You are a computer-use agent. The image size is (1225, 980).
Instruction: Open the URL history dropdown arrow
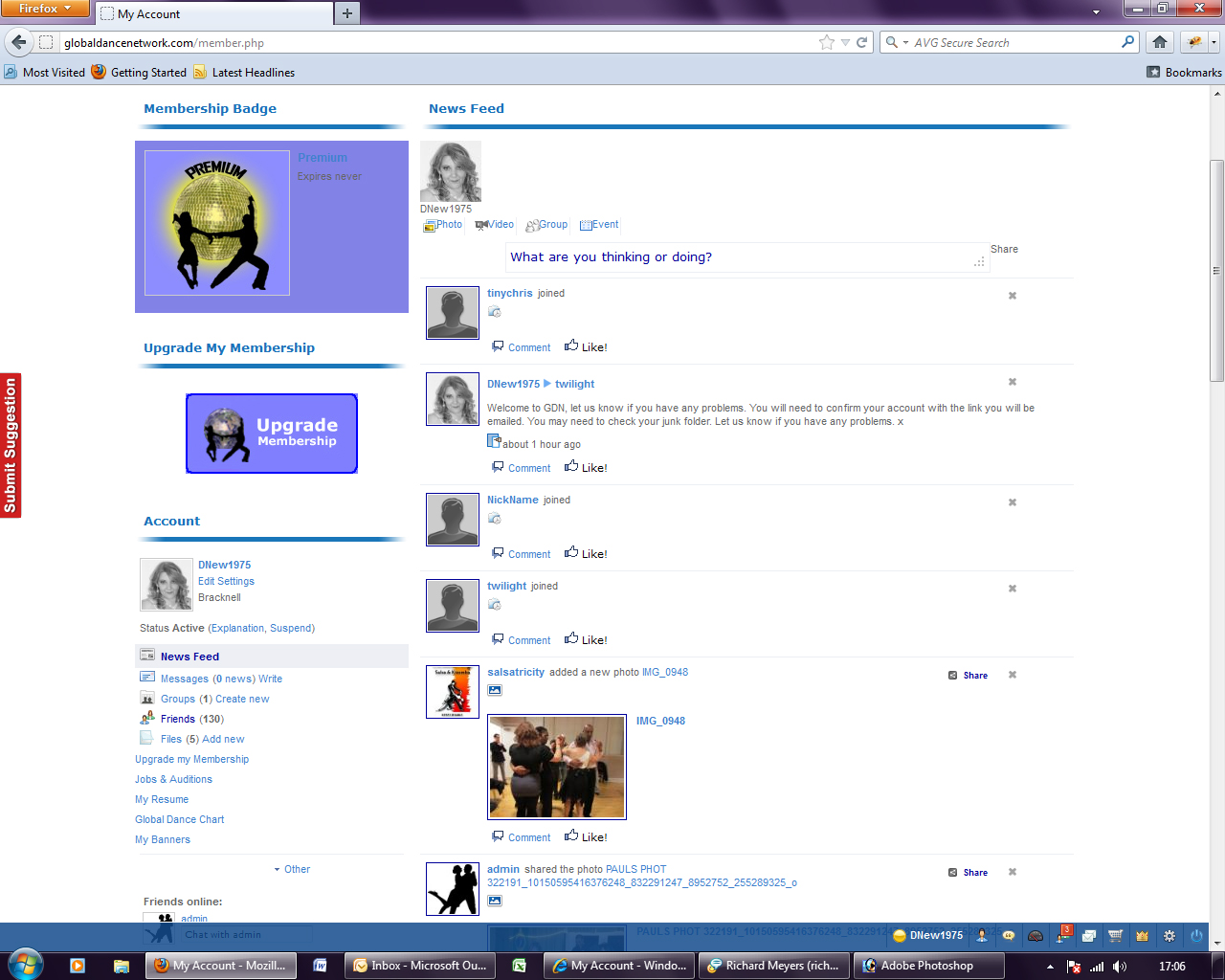pos(845,42)
